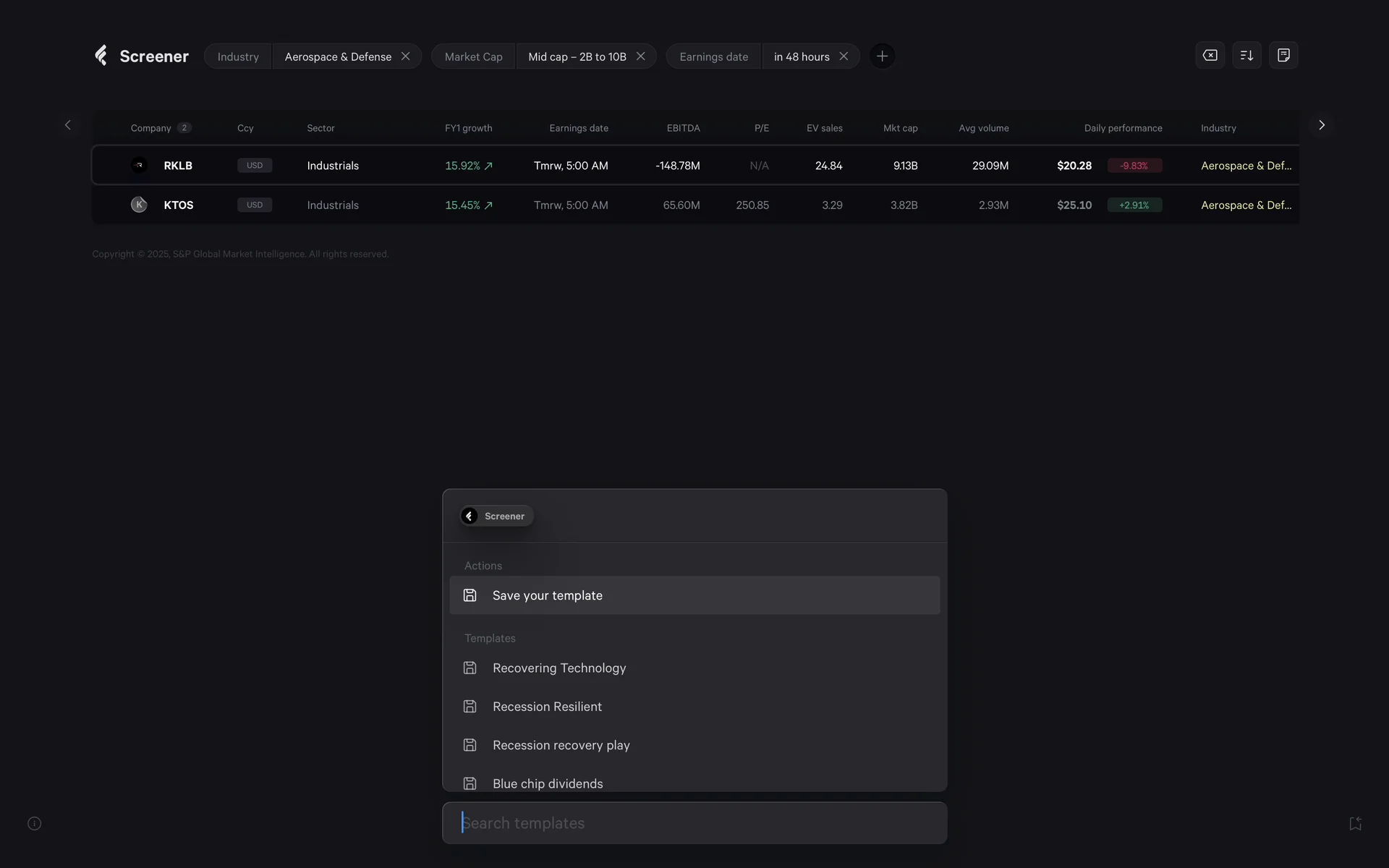The width and height of the screenshot is (1389, 868).
Task: Open the Earnings date filter dropdown
Action: [x=713, y=56]
